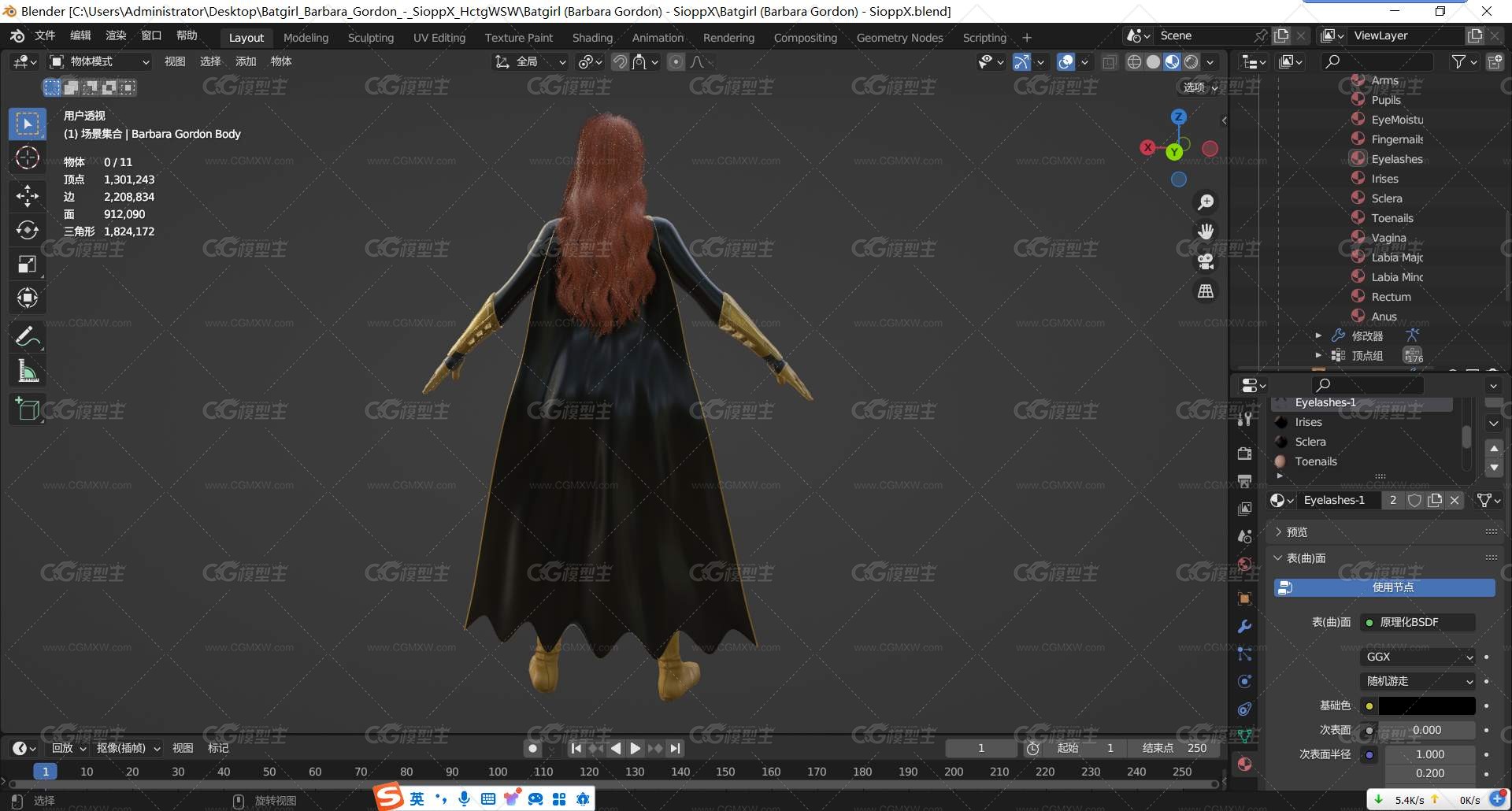Screen dimensions: 1512x811
Task: Toggle auto keying record button
Action: 533,748
